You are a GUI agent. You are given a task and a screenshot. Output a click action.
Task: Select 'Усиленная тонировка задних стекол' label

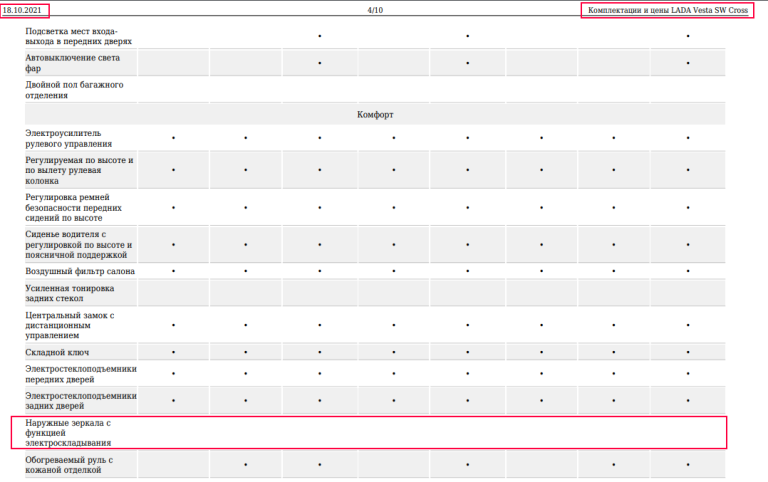tap(70, 293)
